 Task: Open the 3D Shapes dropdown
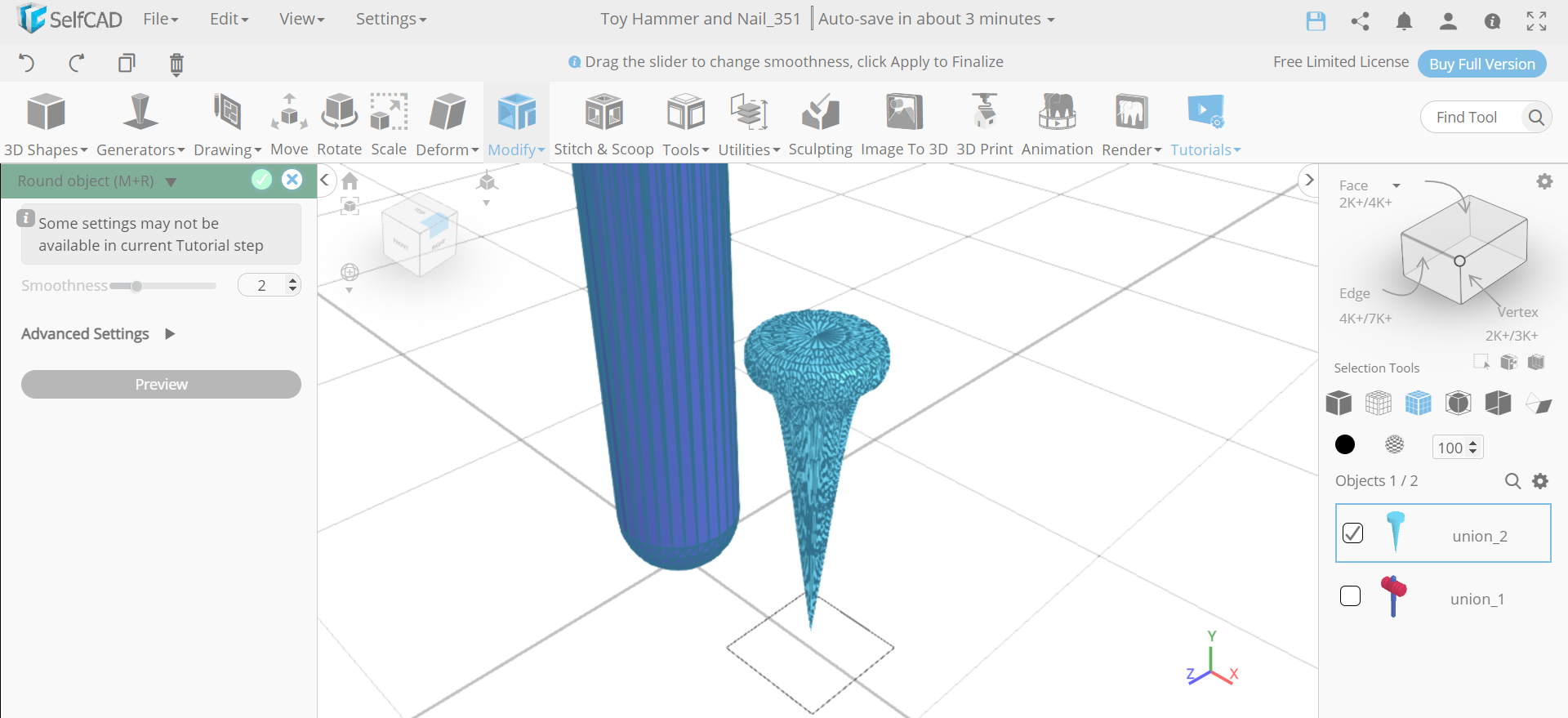(x=46, y=125)
